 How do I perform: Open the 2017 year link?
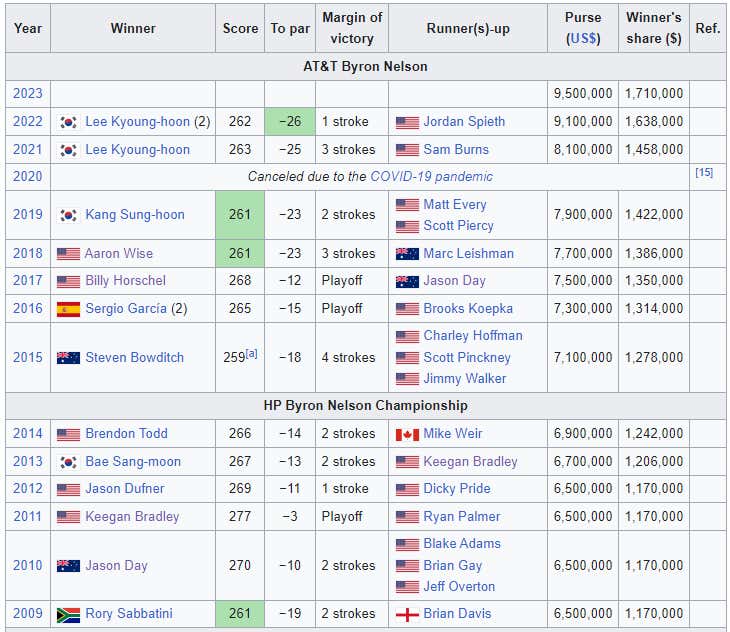coord(27,281)
